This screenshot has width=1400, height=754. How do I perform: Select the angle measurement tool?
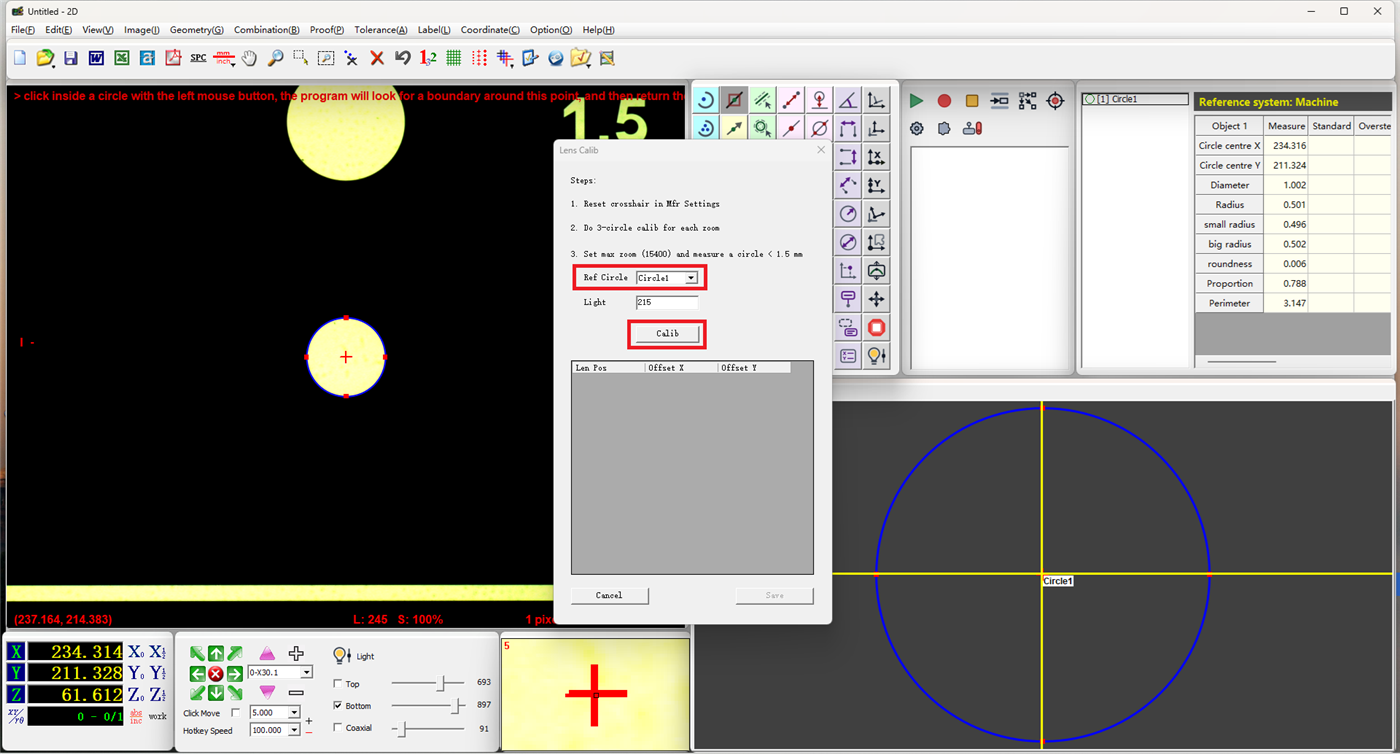[x=848, y=100]
